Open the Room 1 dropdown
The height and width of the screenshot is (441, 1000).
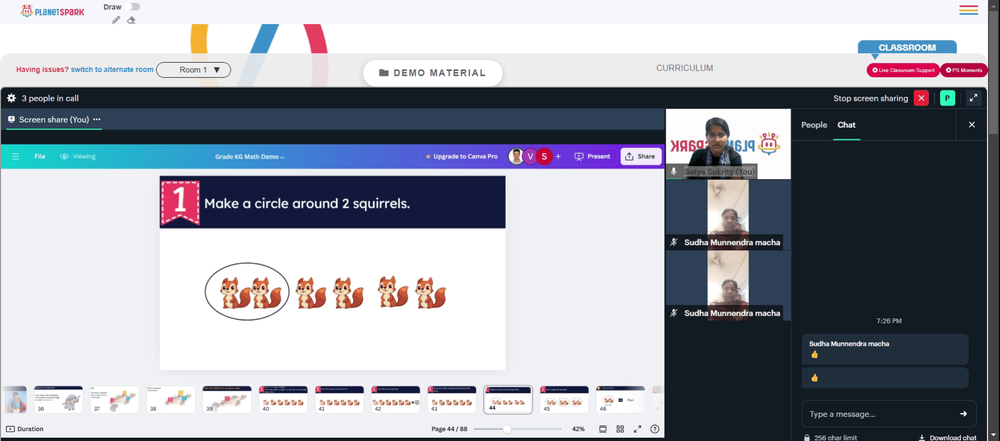click(x=193, y=70)
